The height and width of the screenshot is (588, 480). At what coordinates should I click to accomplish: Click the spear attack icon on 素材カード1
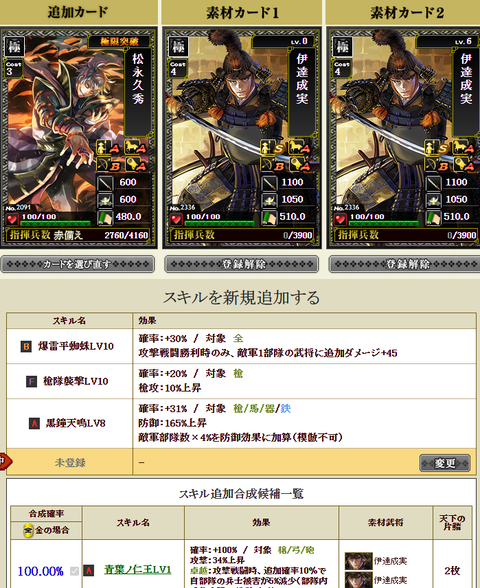pos(269,183)
